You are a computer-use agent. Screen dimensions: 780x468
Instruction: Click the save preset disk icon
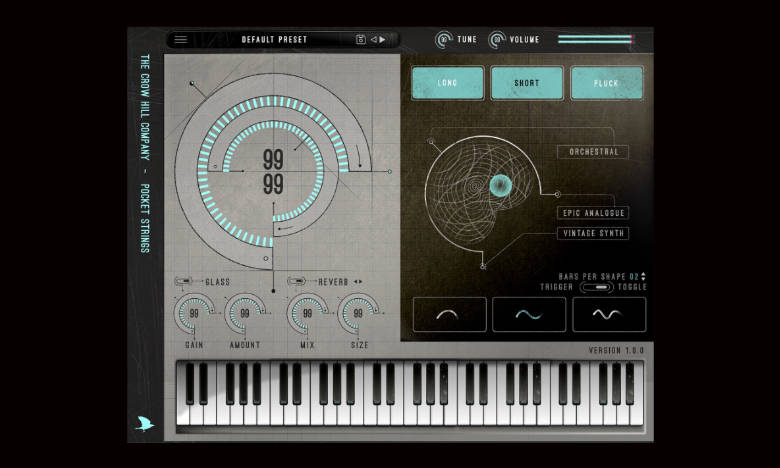pyautogui.click(x=361, y=39)
